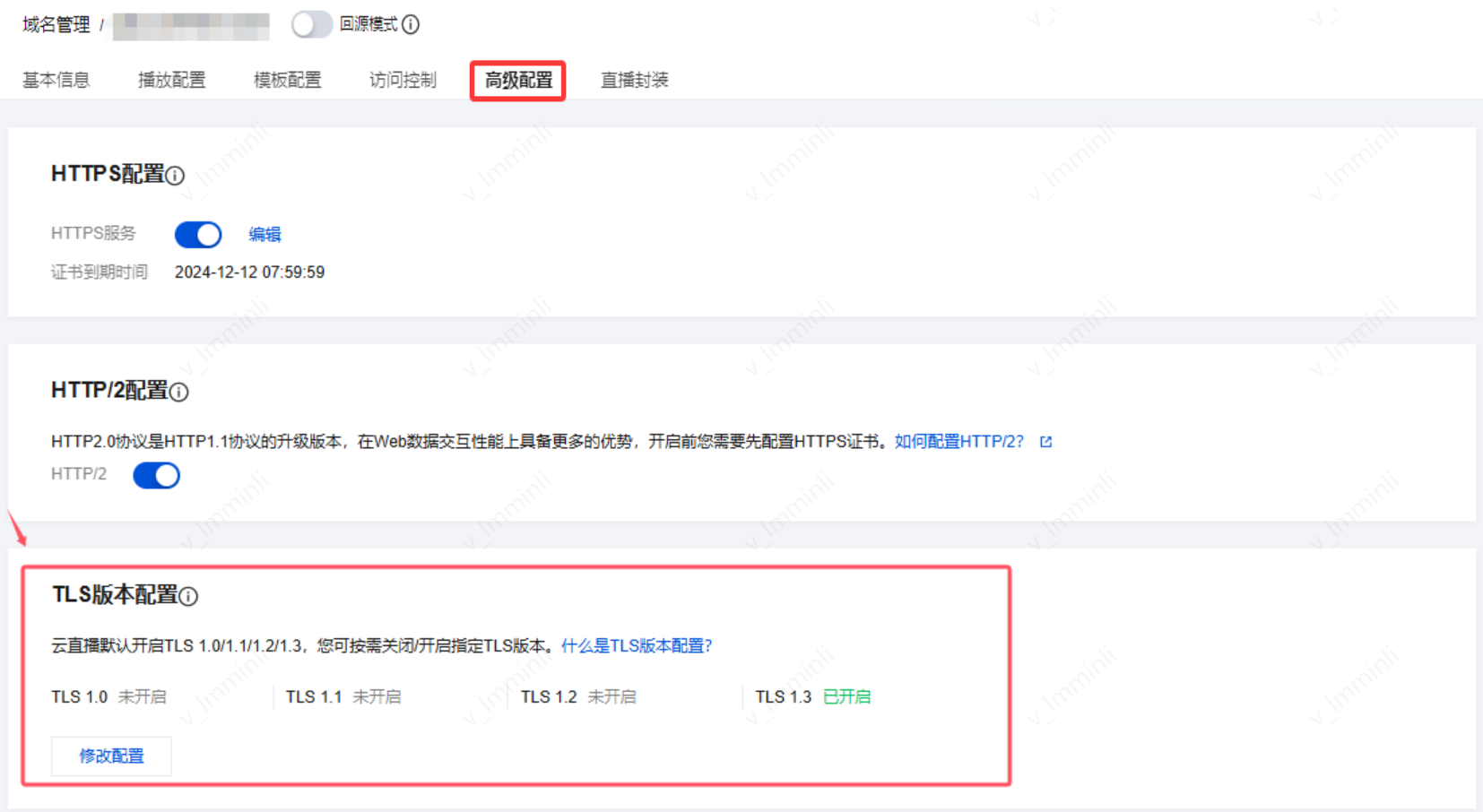The width and height of the screenshot is (1483, 812).
Task: Disable the HTTP/2 switch
Action: tap(156, 475)
